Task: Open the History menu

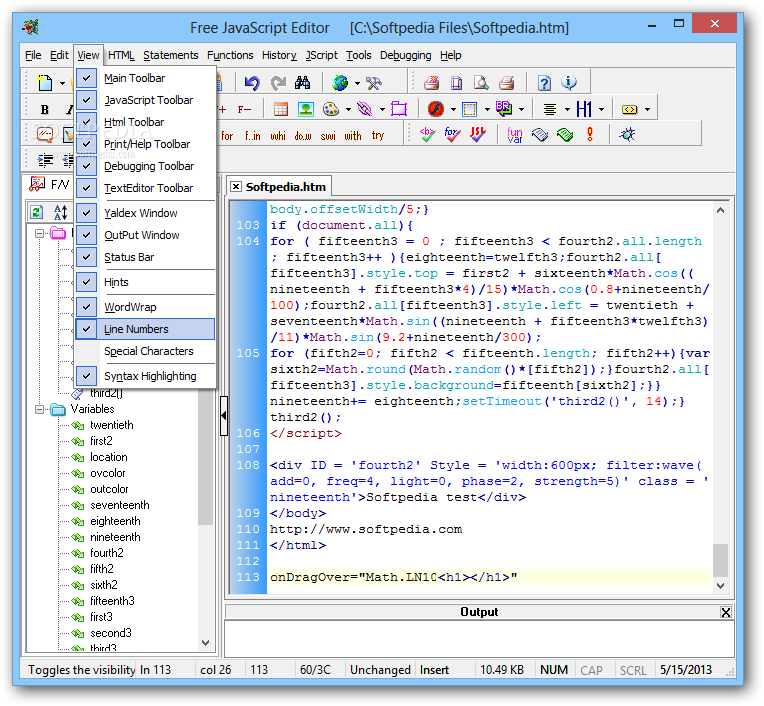Action: point(279,55)
